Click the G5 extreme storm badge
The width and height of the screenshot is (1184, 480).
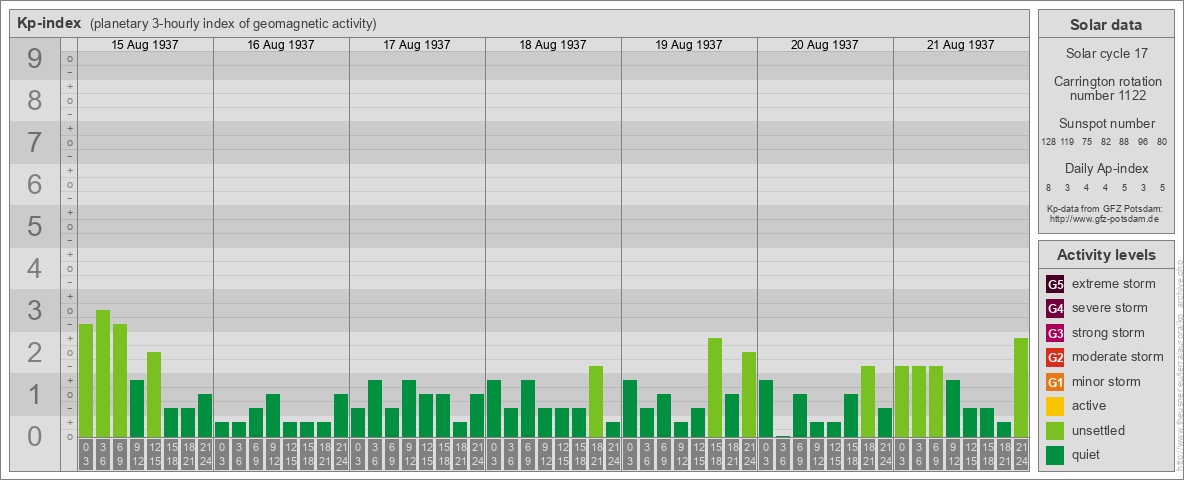(x=1055, y=284)
